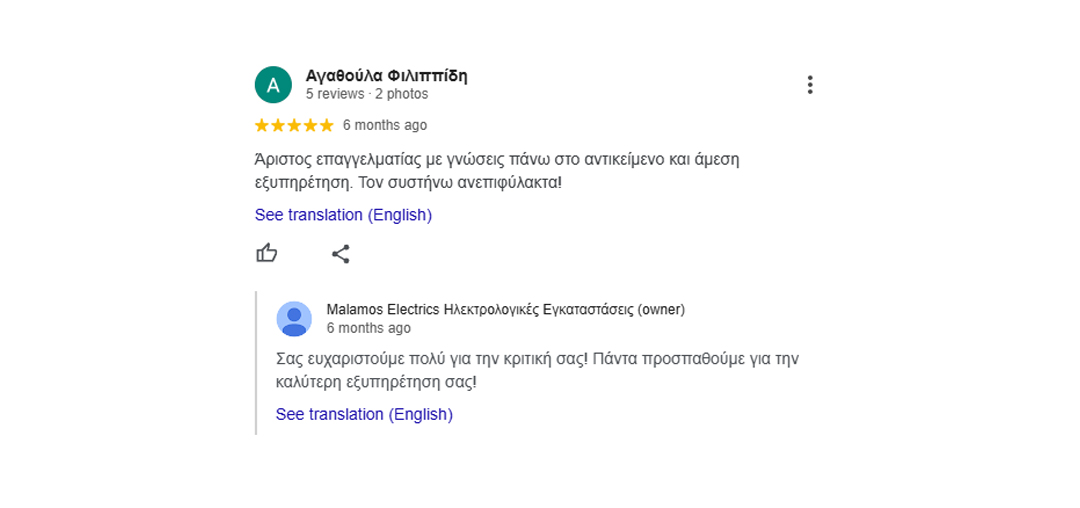Click the fifth yellow rating star
Image resolution: width=1080 pixels, height=508 pixels.
(x=326, y=125)
